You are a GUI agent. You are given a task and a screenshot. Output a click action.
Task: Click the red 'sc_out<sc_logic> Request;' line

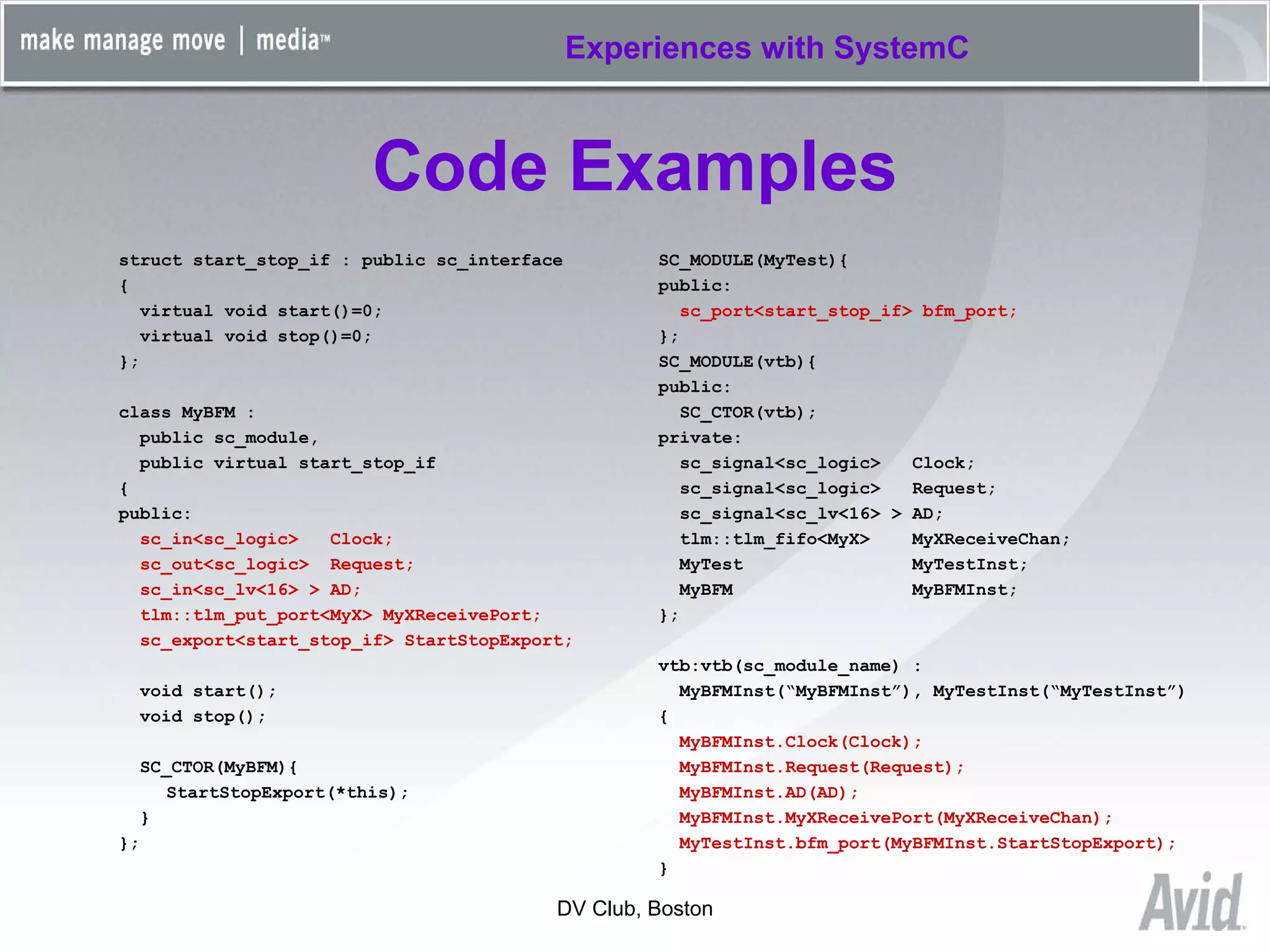point(277,565)
